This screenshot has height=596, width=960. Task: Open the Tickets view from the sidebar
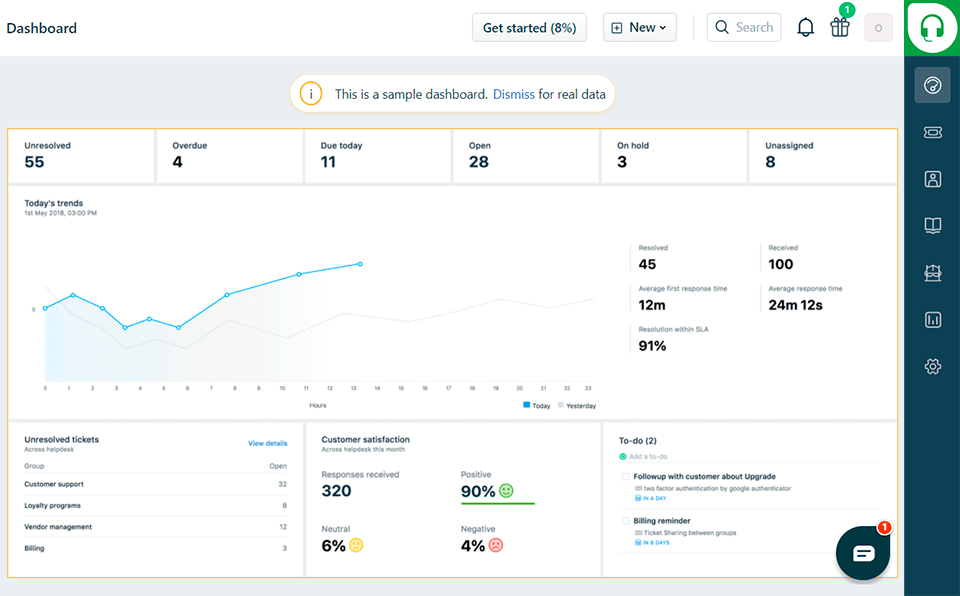[932, 132]
